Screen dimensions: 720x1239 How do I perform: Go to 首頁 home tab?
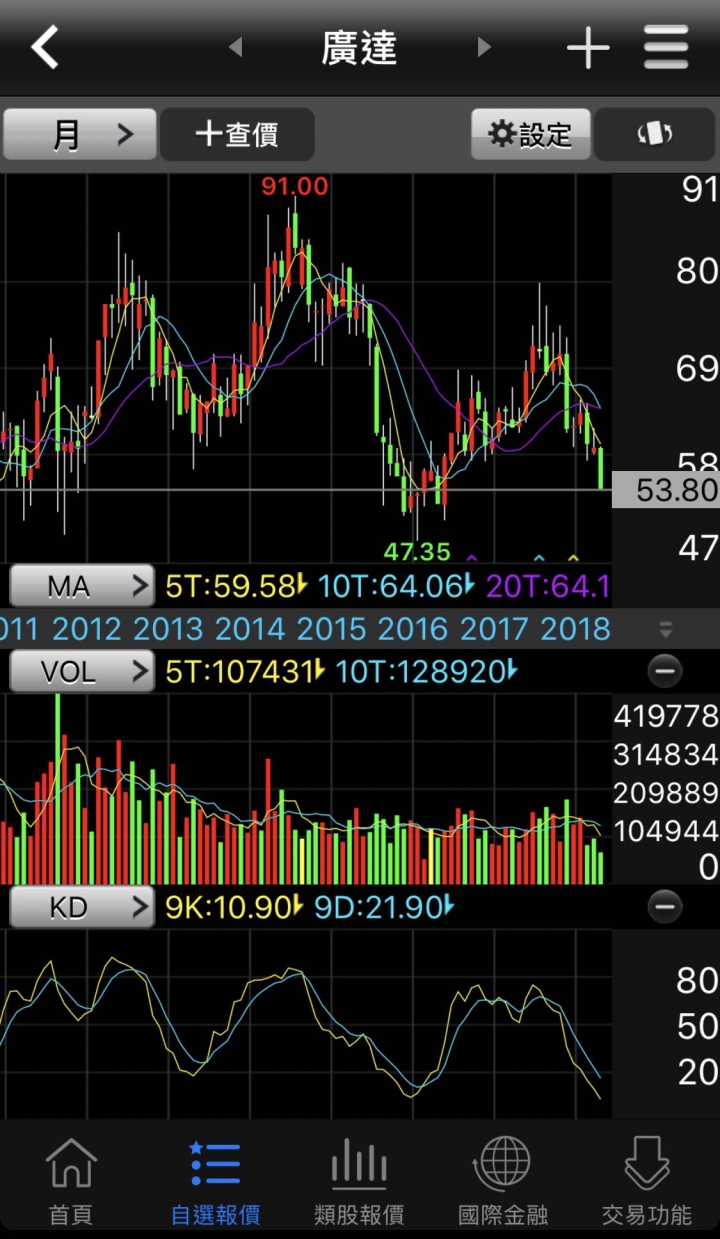(71, 1181)
